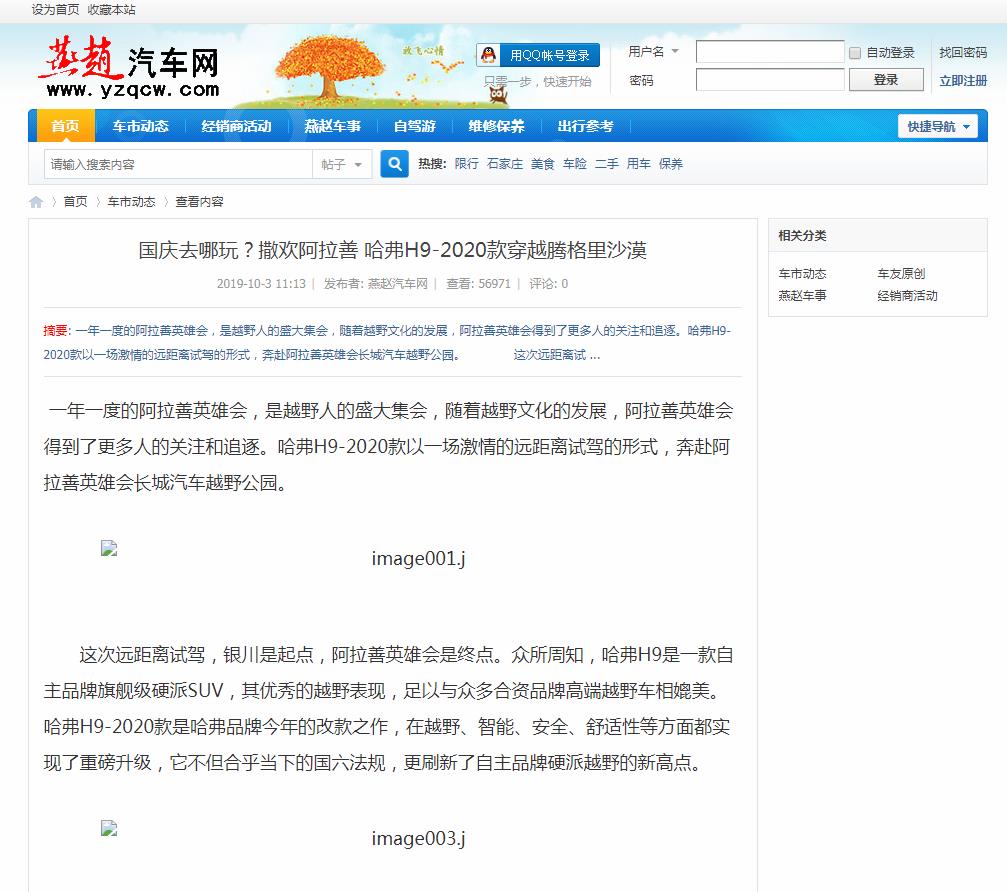Click article title 国庆去哪玩
Screen dimensions: 1007x892
point(392,250)
